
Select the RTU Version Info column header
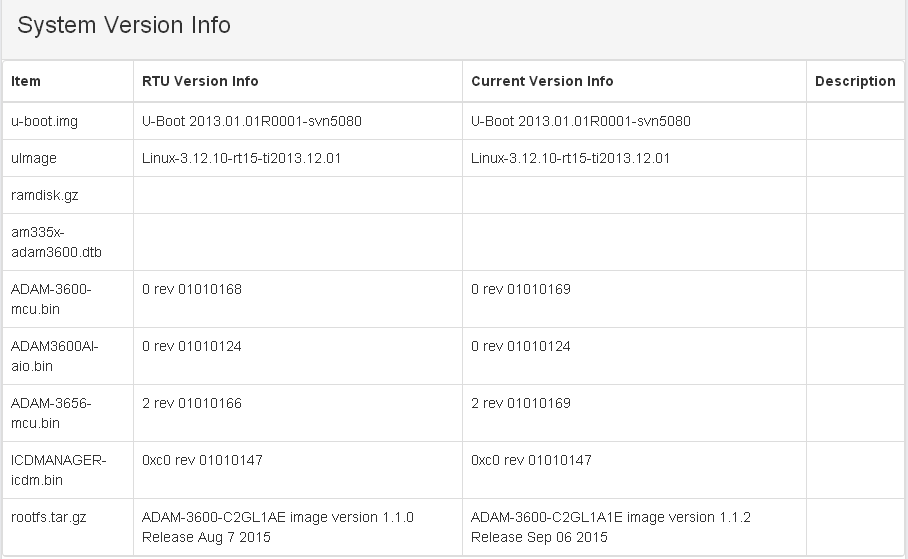point(200,81)
